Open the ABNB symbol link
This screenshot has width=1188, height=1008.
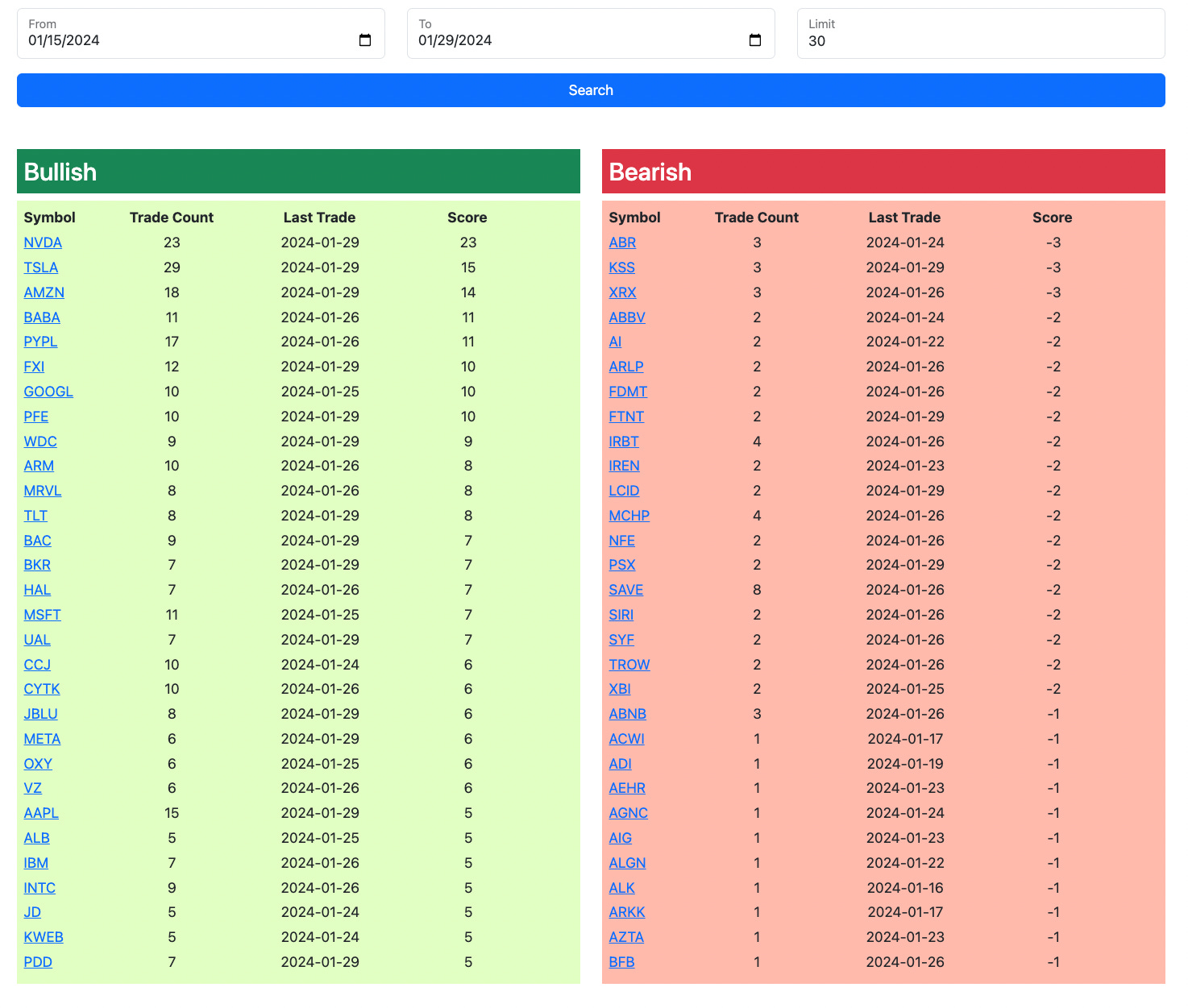(x=628, y=714)
